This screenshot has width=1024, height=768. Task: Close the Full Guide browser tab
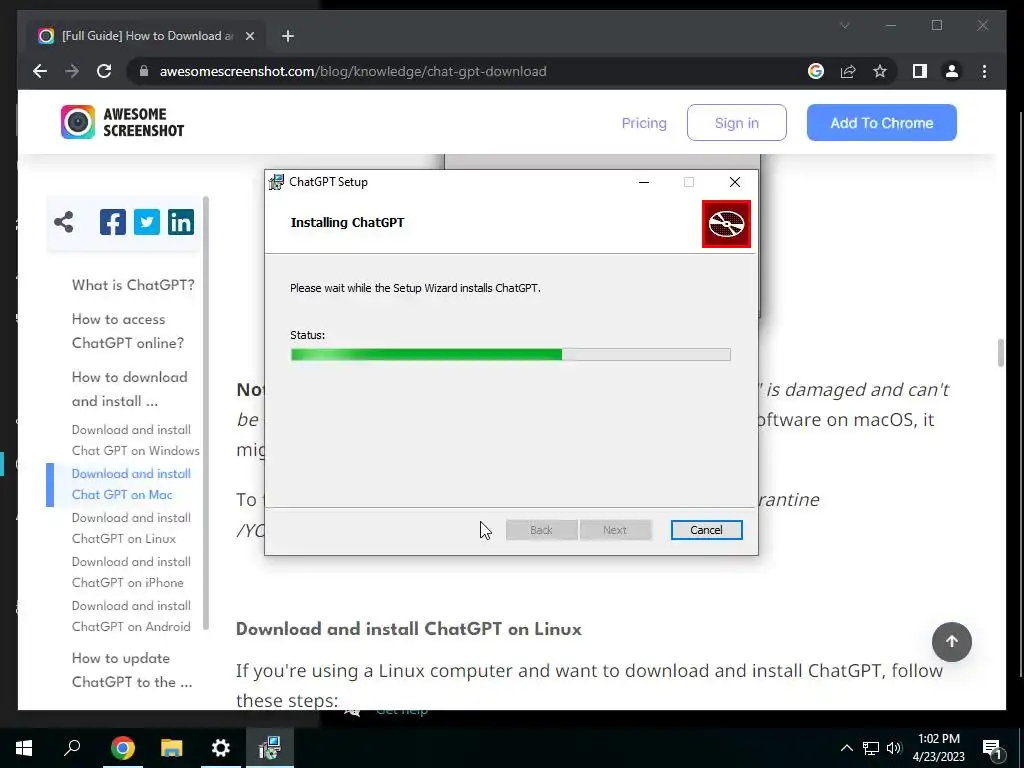coord(249,36)
